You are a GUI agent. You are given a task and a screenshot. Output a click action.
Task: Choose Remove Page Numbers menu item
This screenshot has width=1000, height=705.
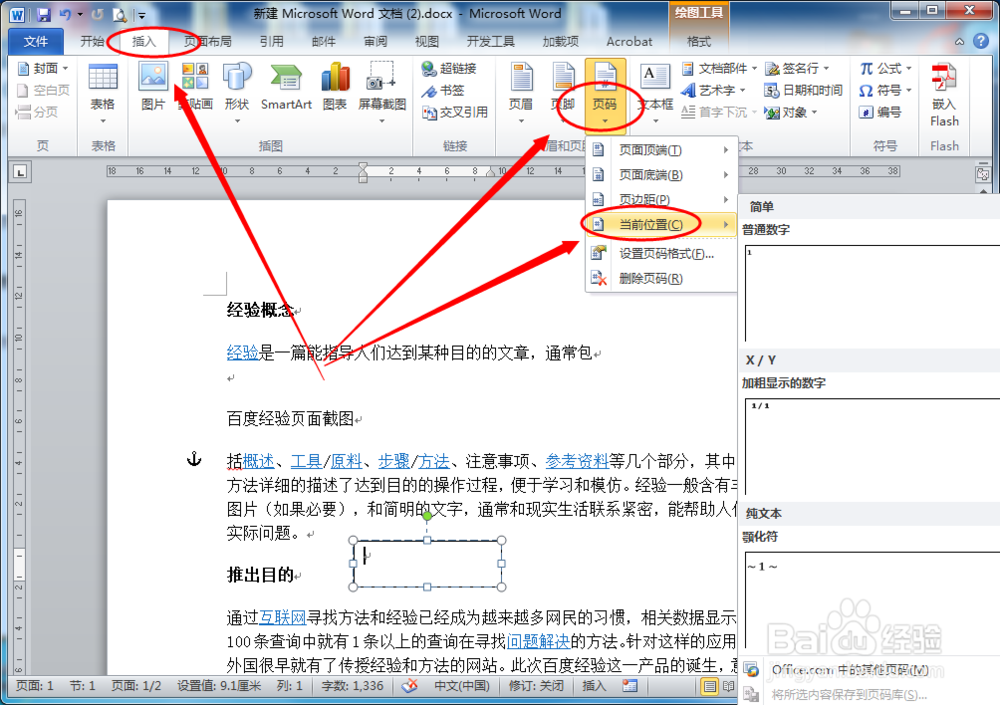(x=661, y=279)
